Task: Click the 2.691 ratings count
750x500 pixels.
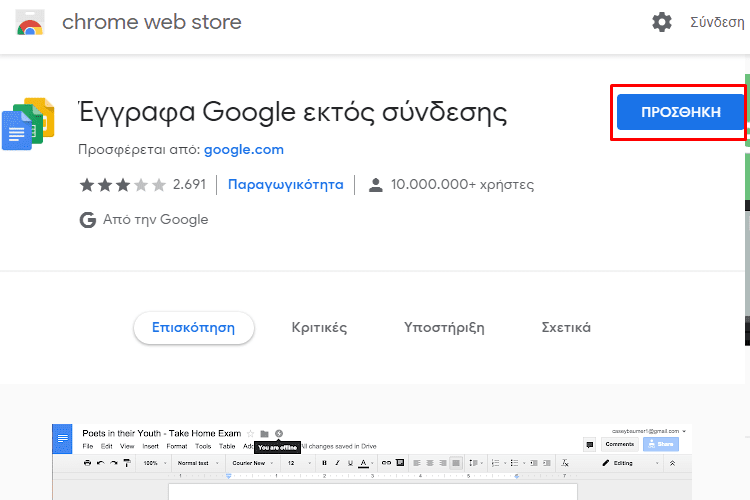Action: (x=189, y=185)
